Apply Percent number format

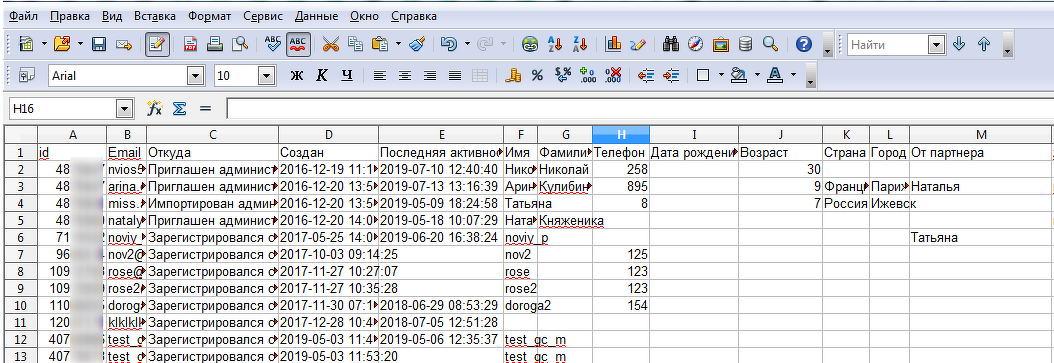[537, 75]
